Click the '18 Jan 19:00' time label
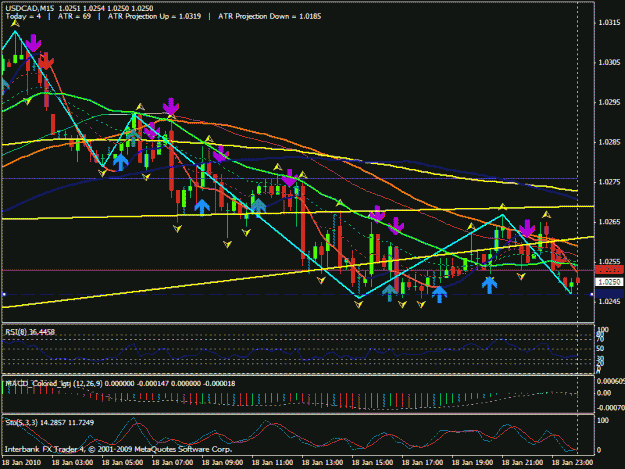625x469 pixels. coord(472,462)
